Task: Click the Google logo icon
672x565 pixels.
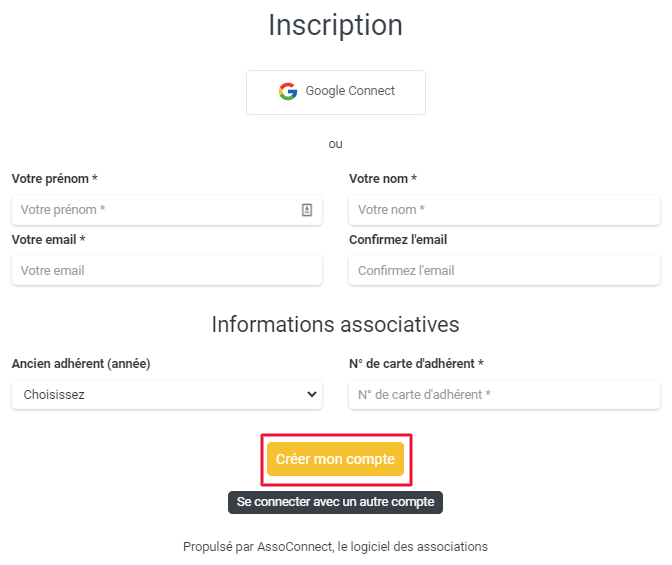Action: pos(288,91)
